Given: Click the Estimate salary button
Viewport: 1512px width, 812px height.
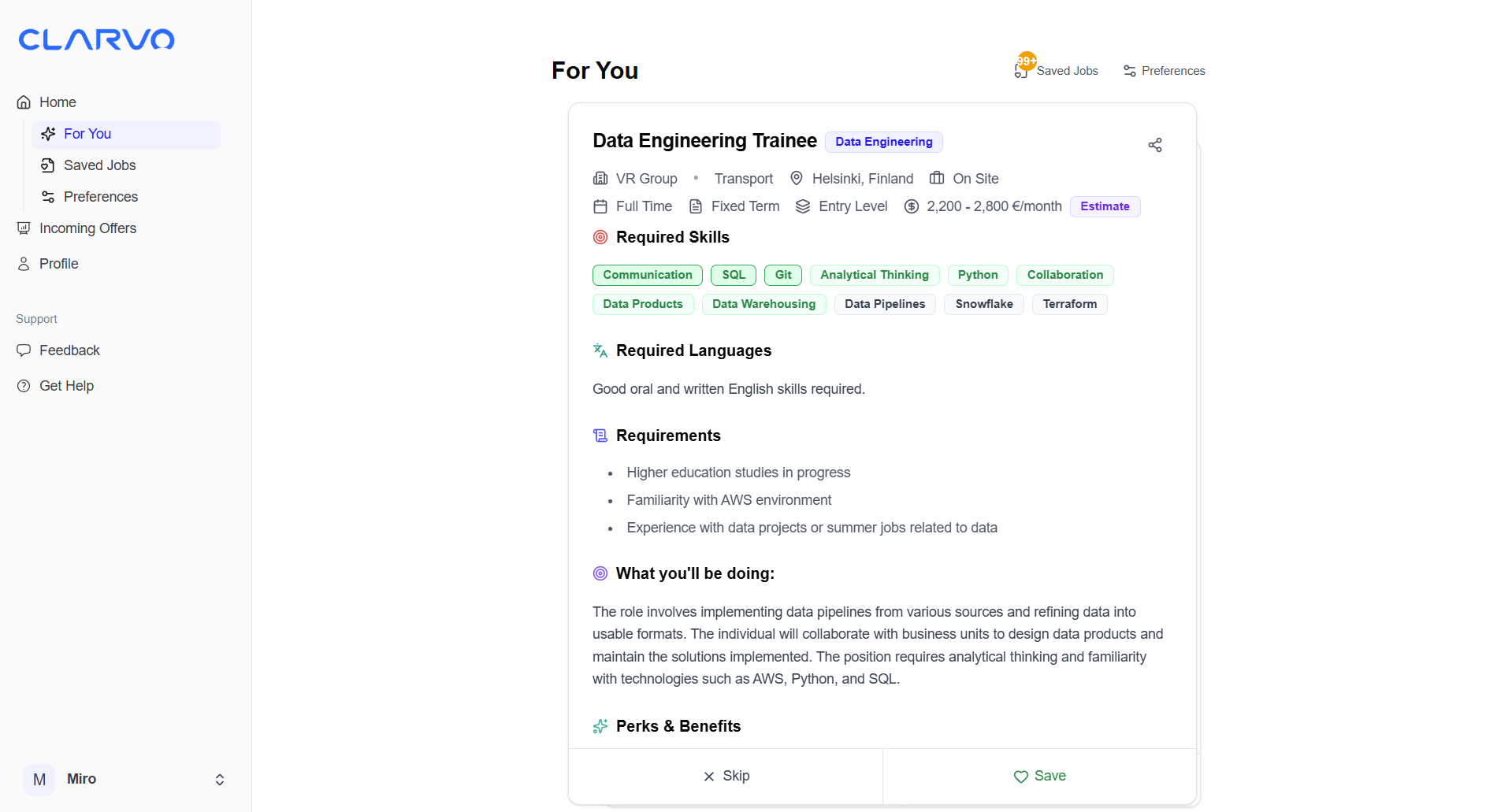Looking at the screenshot, I should 1104,206.
